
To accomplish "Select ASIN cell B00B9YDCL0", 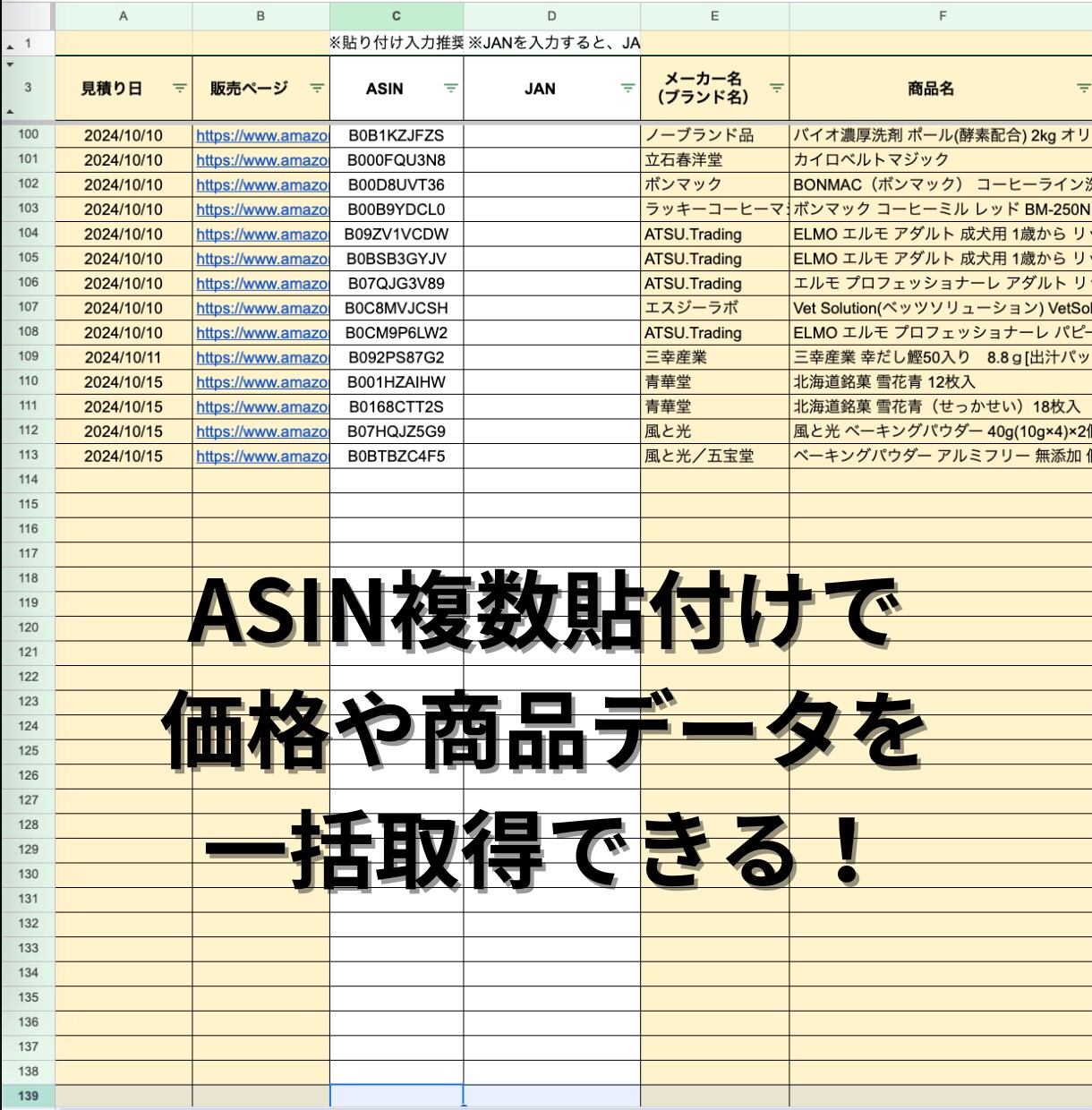I will pos(397,209).
